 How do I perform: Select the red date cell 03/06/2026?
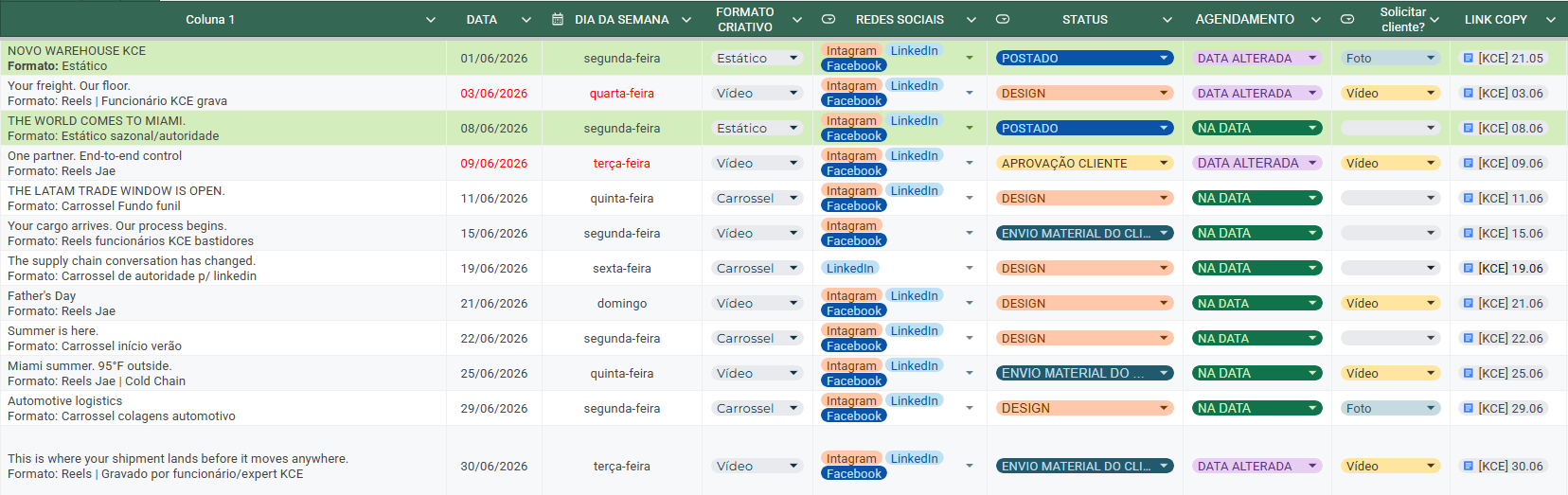pos(494,93)
